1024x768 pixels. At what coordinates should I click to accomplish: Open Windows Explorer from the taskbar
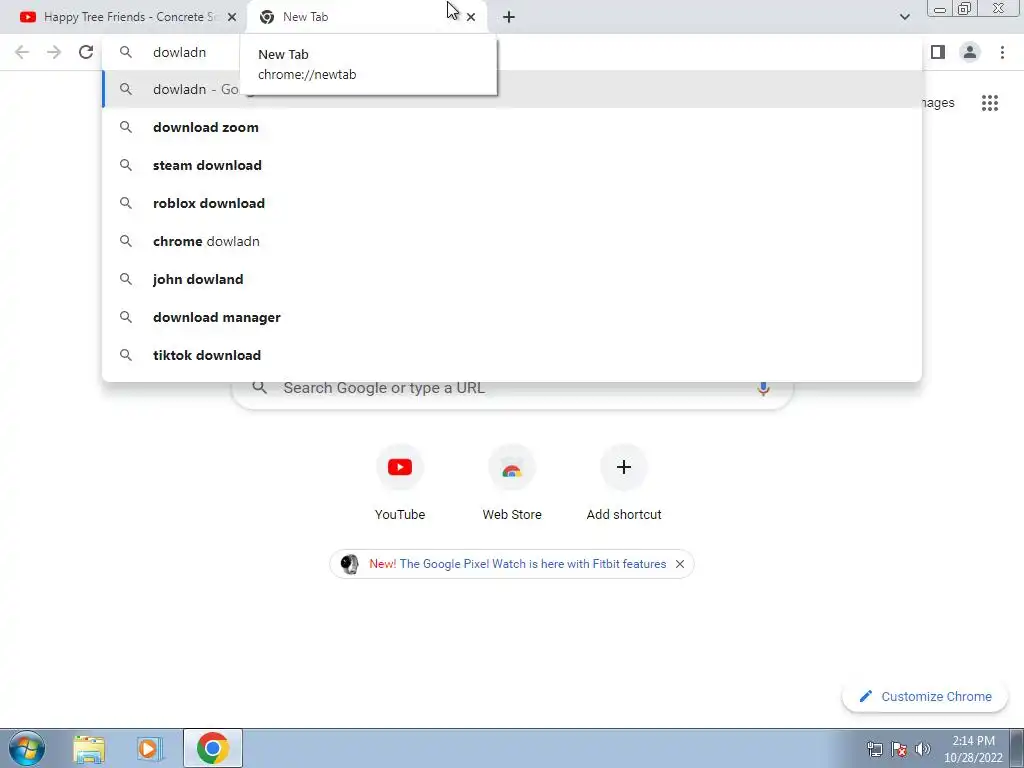pyautogui.click(x=89, y=749)
